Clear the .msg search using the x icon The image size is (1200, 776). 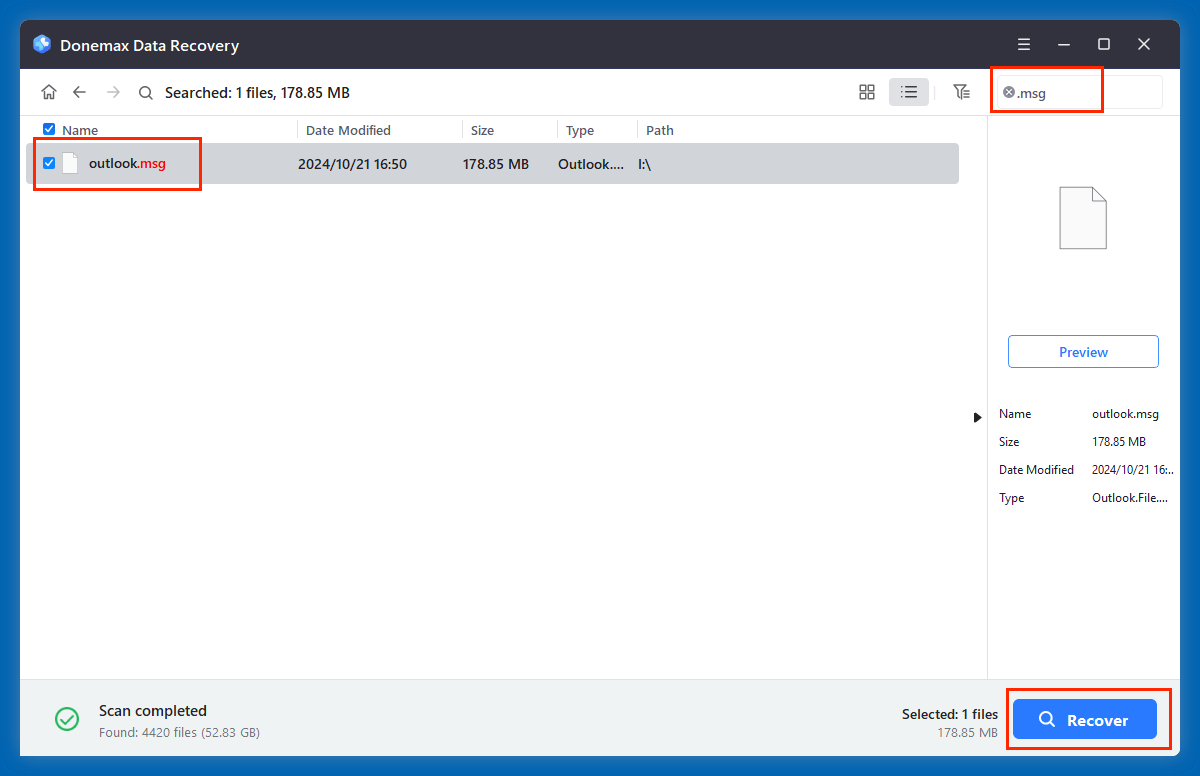[x=1008, y=91]
